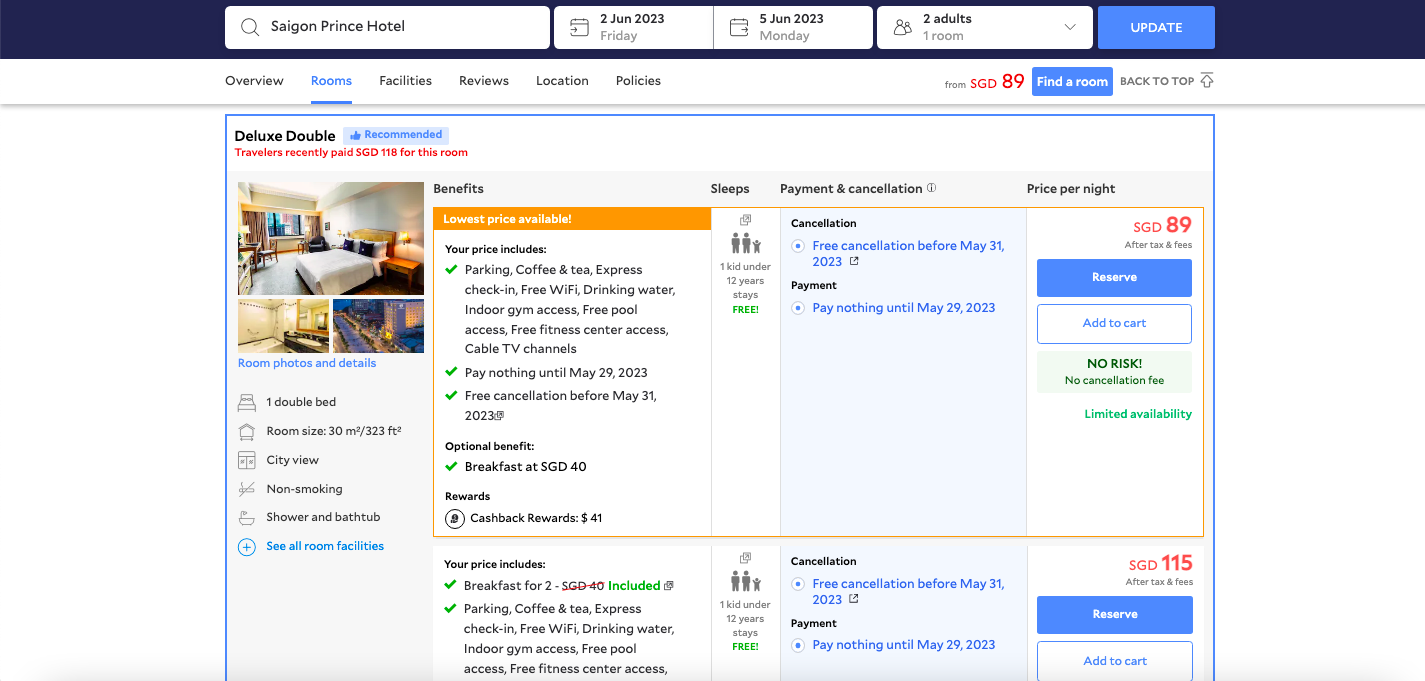Click the Find a room button
Image resolution: width=1425 pixels, height=681 pixels.
[1072, 82]
